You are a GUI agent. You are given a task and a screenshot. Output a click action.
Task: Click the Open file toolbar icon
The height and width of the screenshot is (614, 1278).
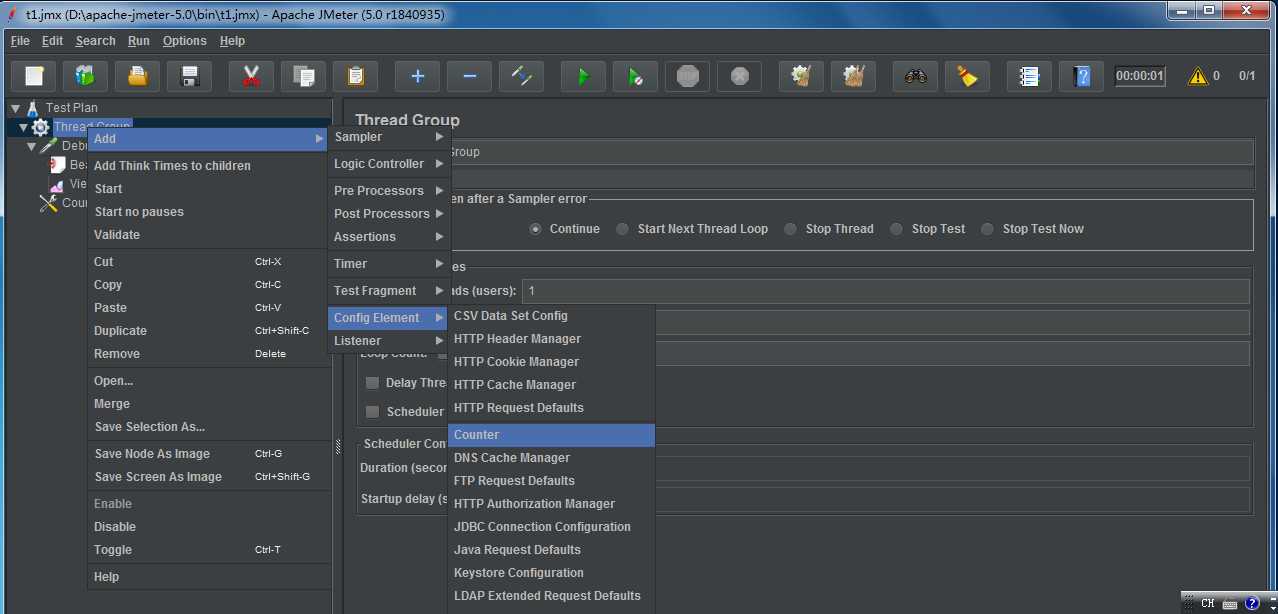(138, 76)
